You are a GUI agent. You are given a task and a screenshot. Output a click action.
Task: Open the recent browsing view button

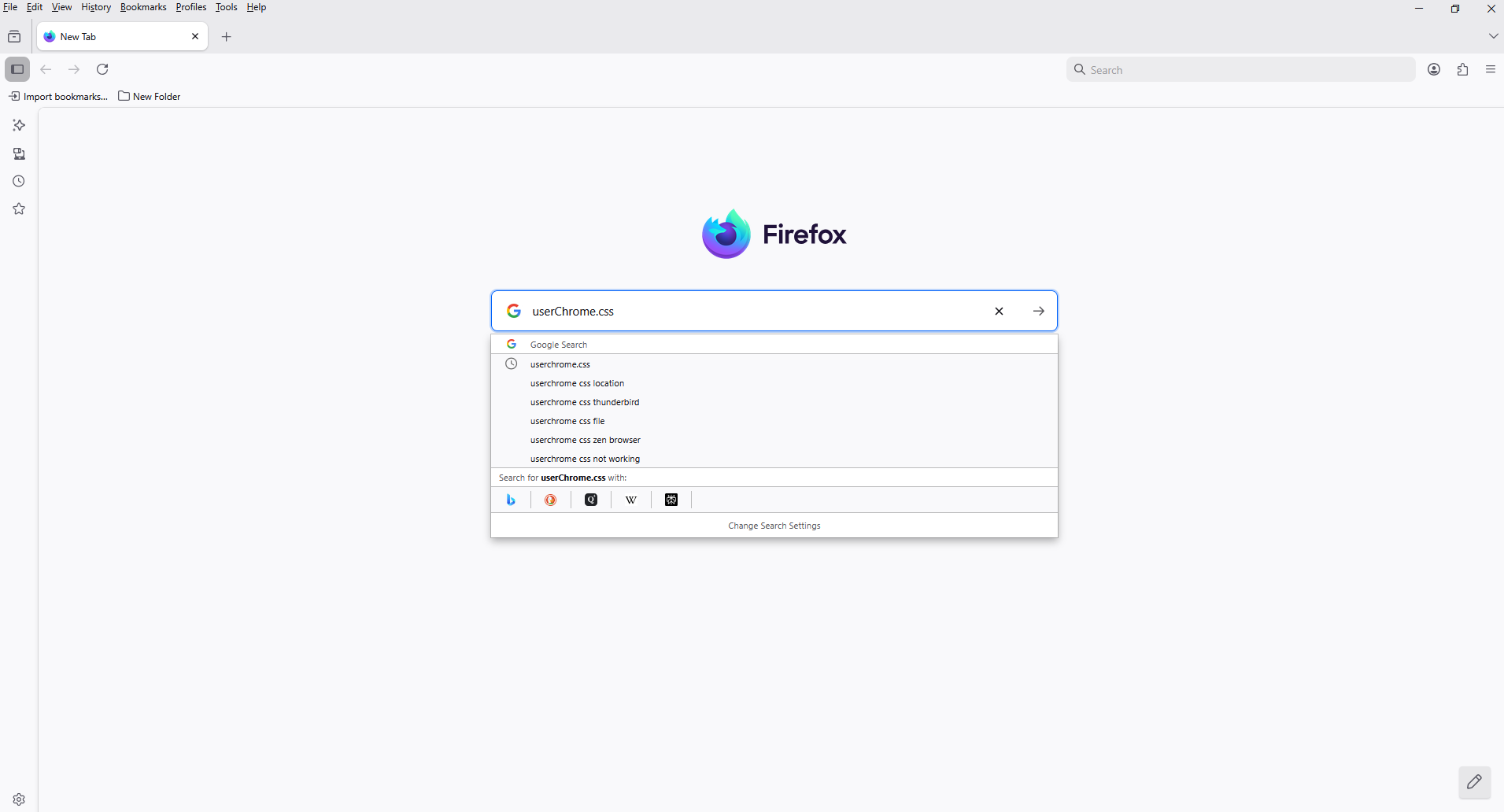pyautogui.click(x=14, y=37)
